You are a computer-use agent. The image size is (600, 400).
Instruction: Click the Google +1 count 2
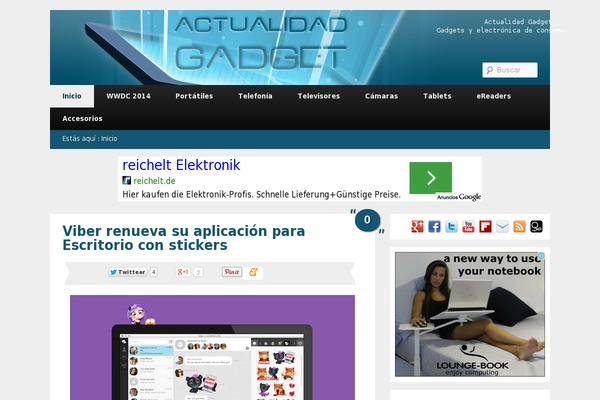198,273
